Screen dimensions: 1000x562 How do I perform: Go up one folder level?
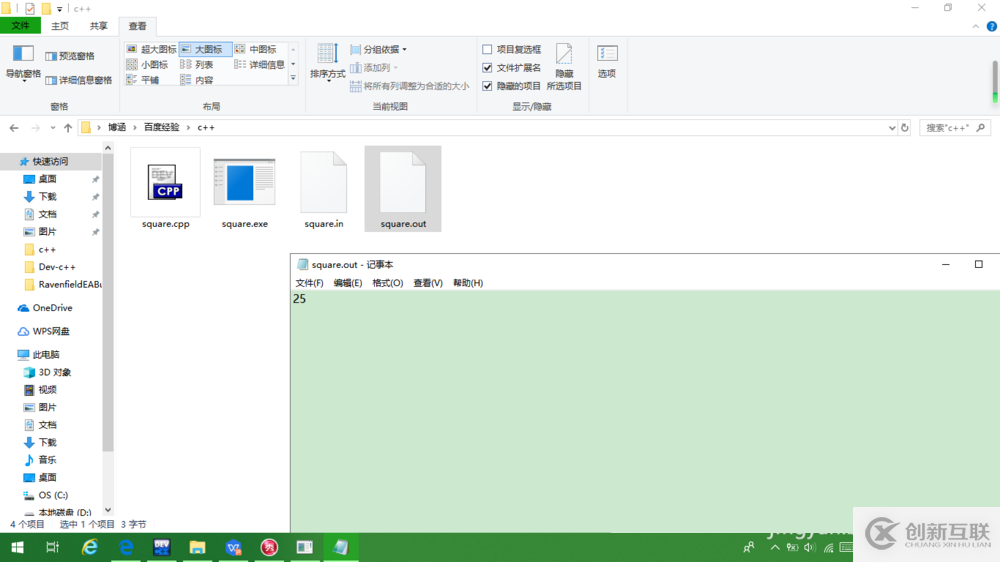[x=68, y=128]
